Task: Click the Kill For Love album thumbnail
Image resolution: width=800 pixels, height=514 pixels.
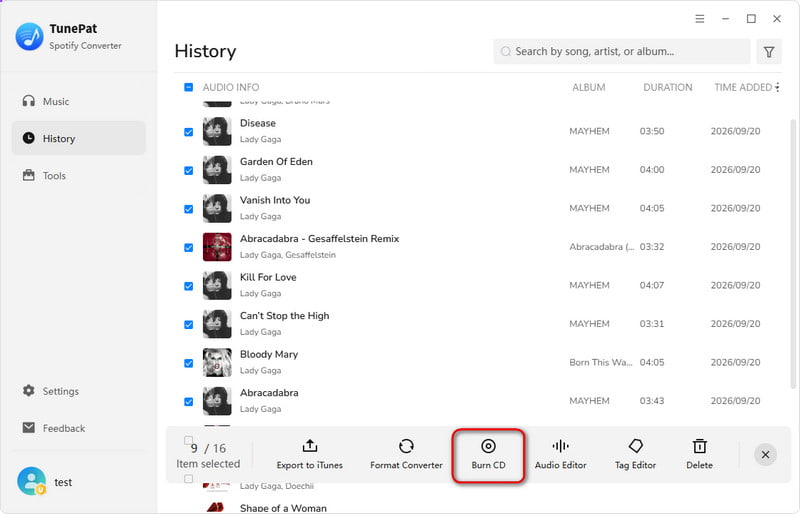Action: 217,285
